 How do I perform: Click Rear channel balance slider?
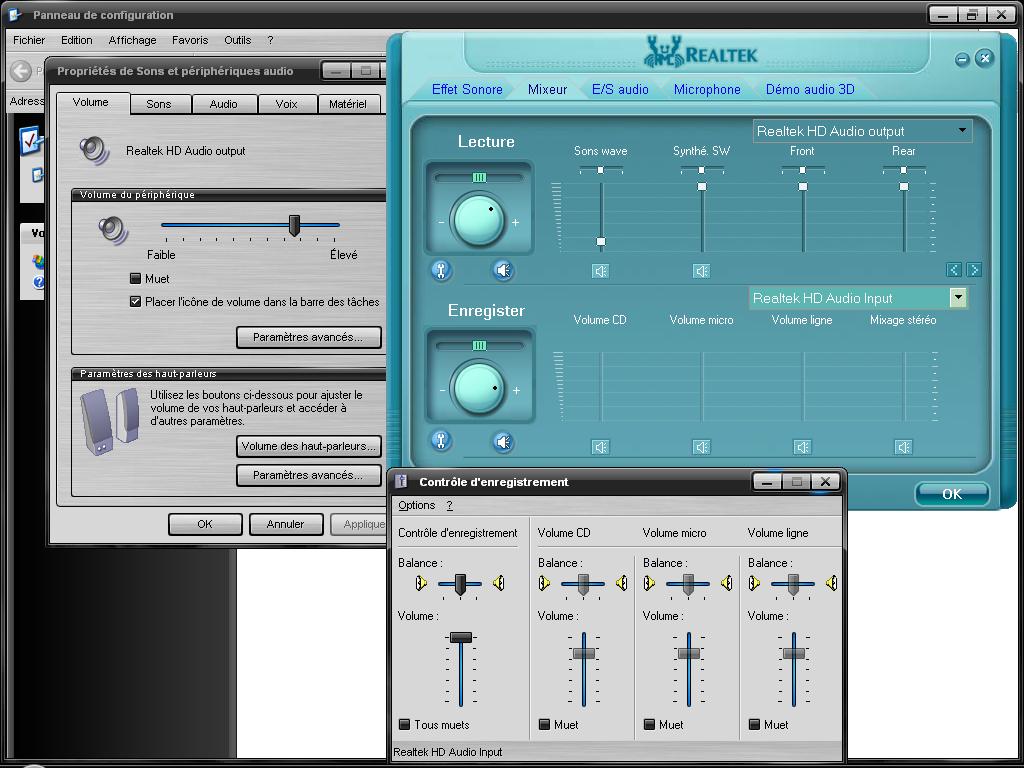904,170
